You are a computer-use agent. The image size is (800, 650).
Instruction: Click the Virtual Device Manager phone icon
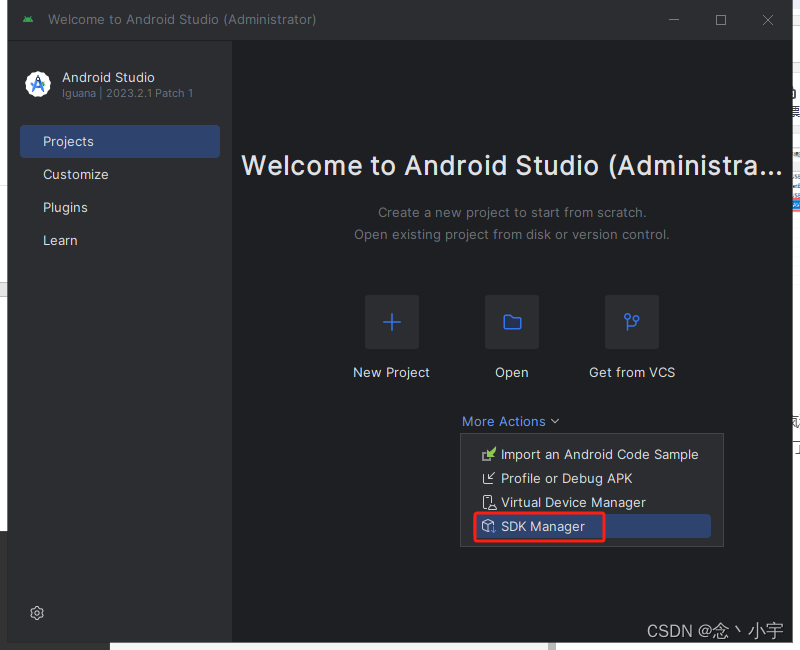(x=489, y=503)
